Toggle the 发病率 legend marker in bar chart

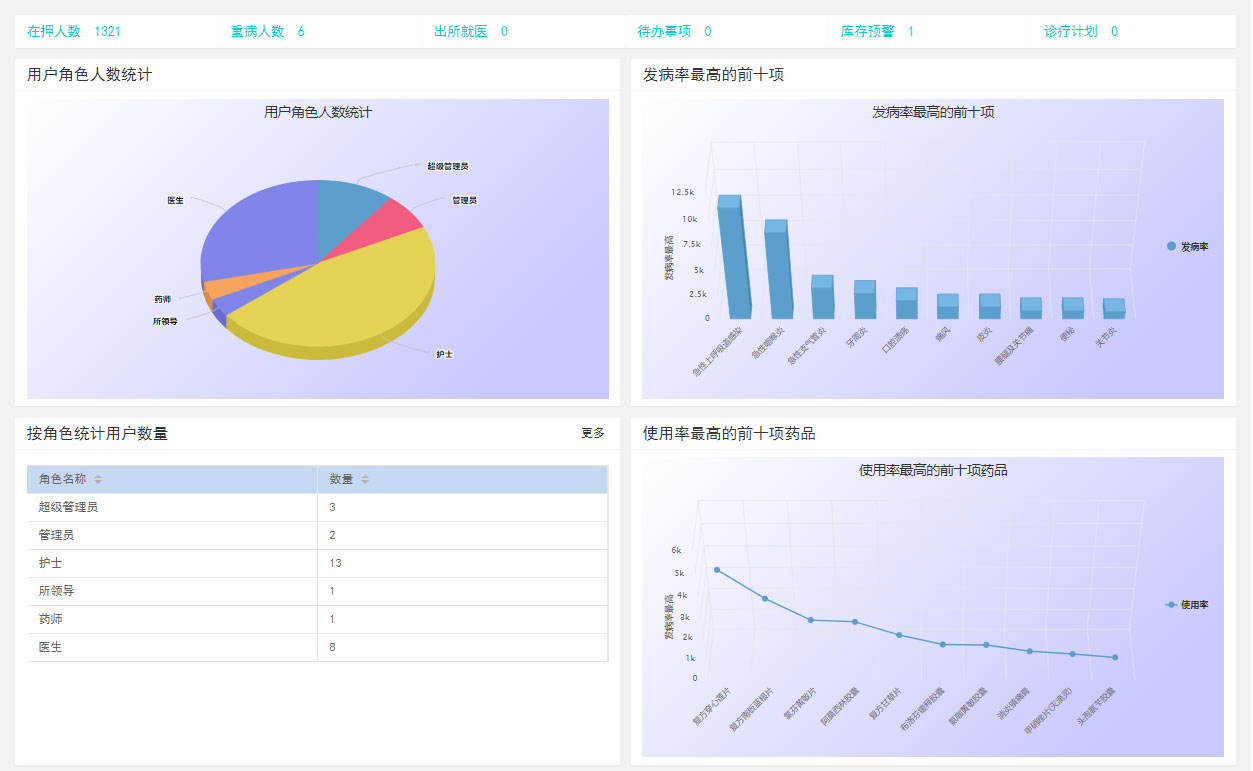point(1171,246)
